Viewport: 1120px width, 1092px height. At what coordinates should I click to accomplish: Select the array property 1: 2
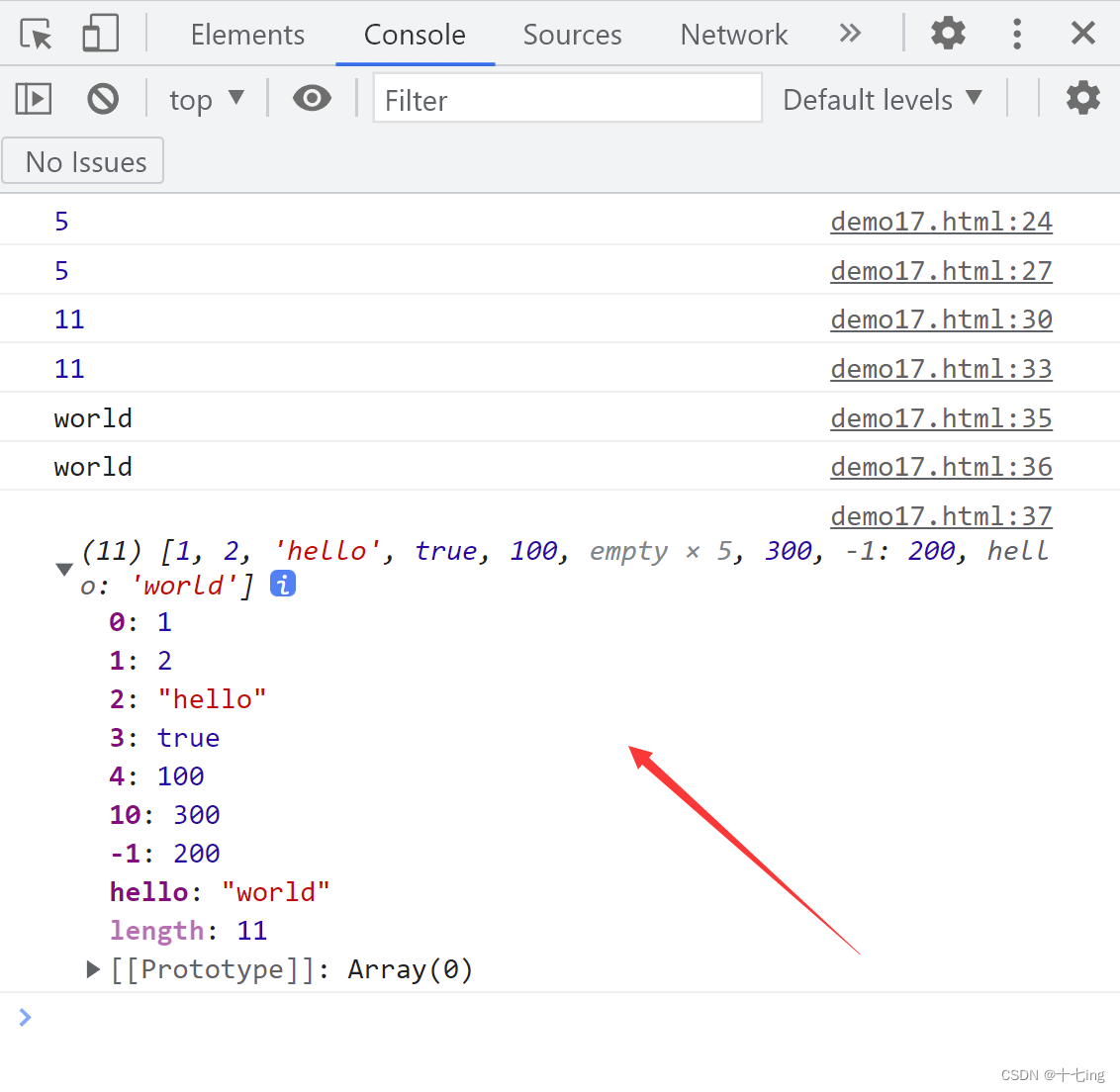click(140, 661)
